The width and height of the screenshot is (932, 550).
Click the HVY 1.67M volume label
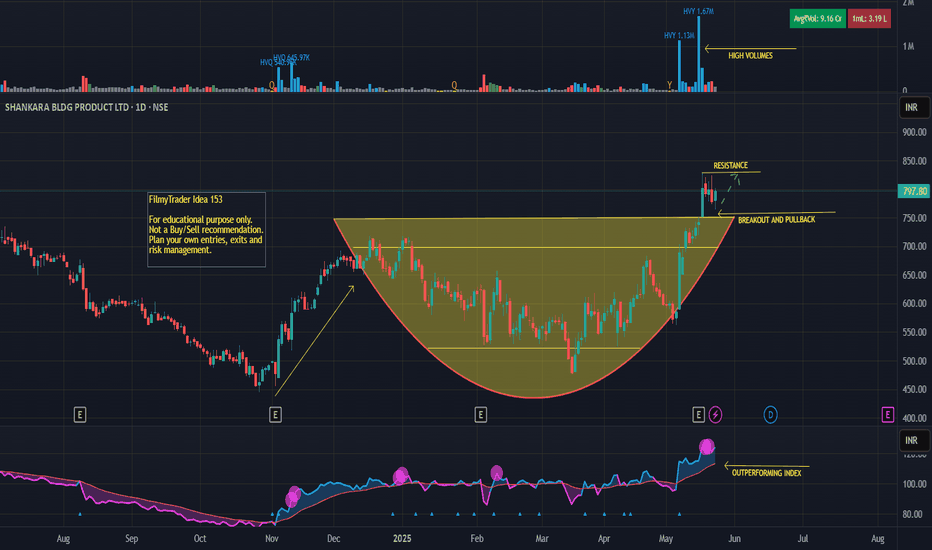(x=698, y=11)
